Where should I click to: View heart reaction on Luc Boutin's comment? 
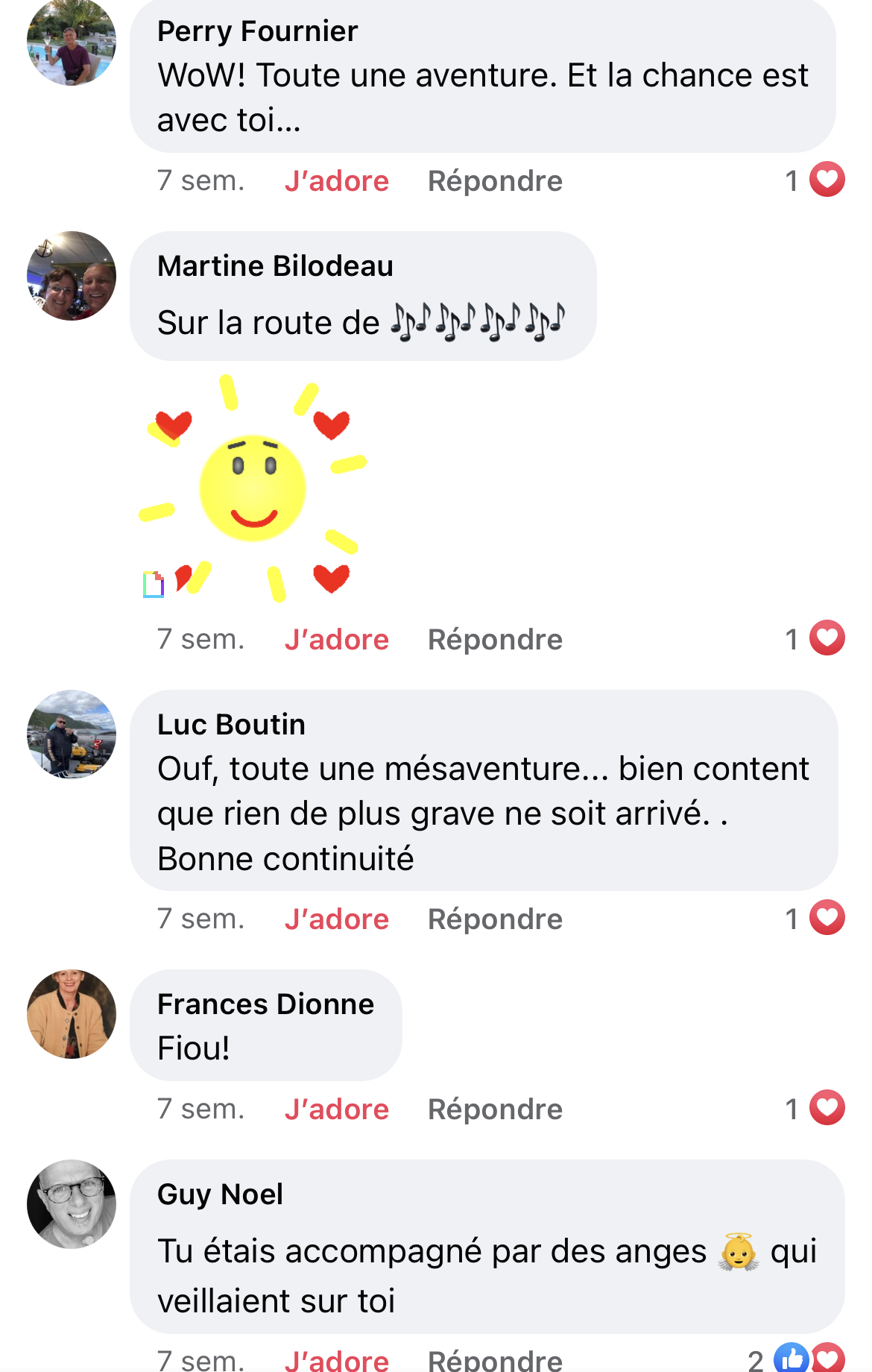click(827, 918)
